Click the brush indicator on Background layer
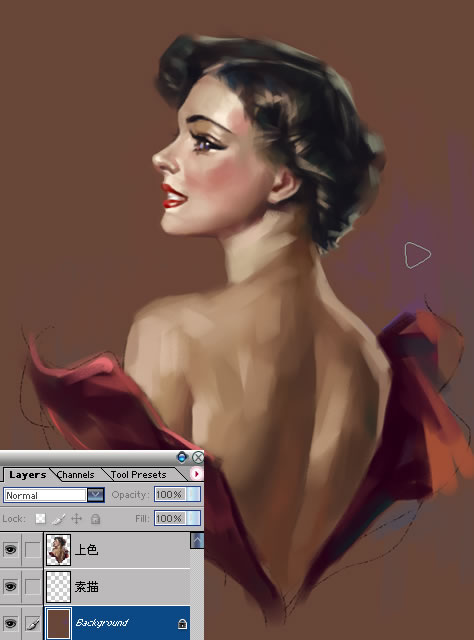 [32, 623]
